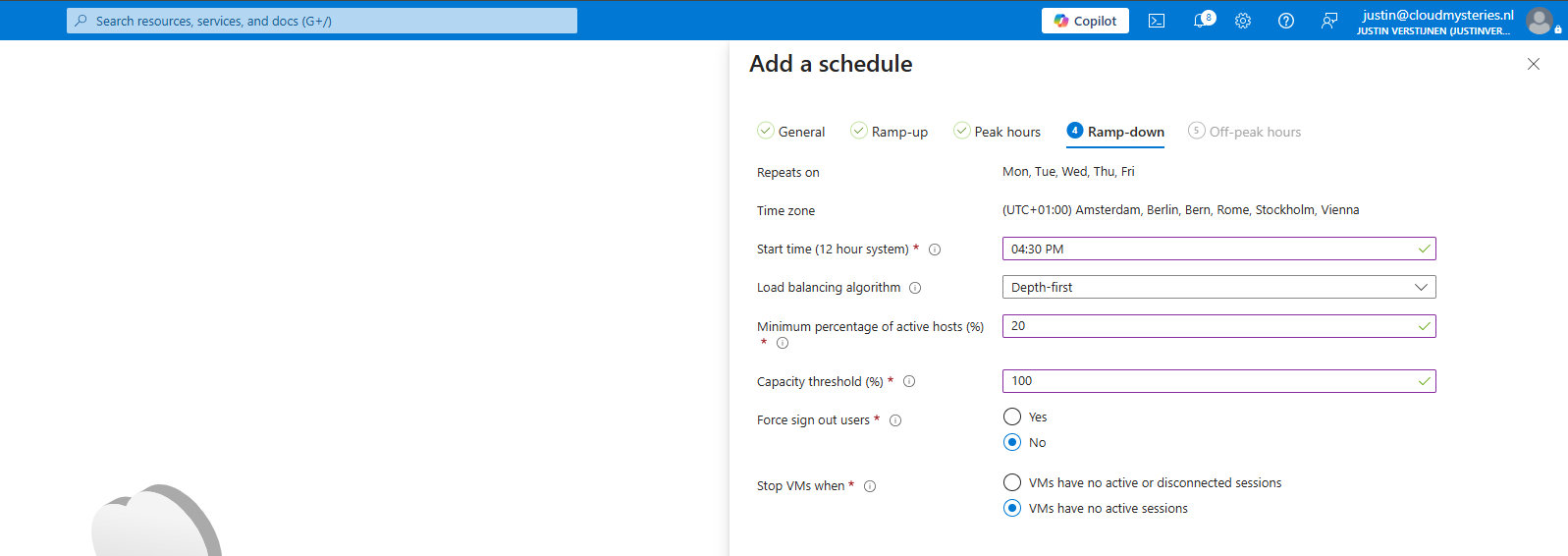Image resolution: width=1568 pixels, height=556 pixels.
Task: Choose VMs have no active sessions
Action: point(1012,508)
